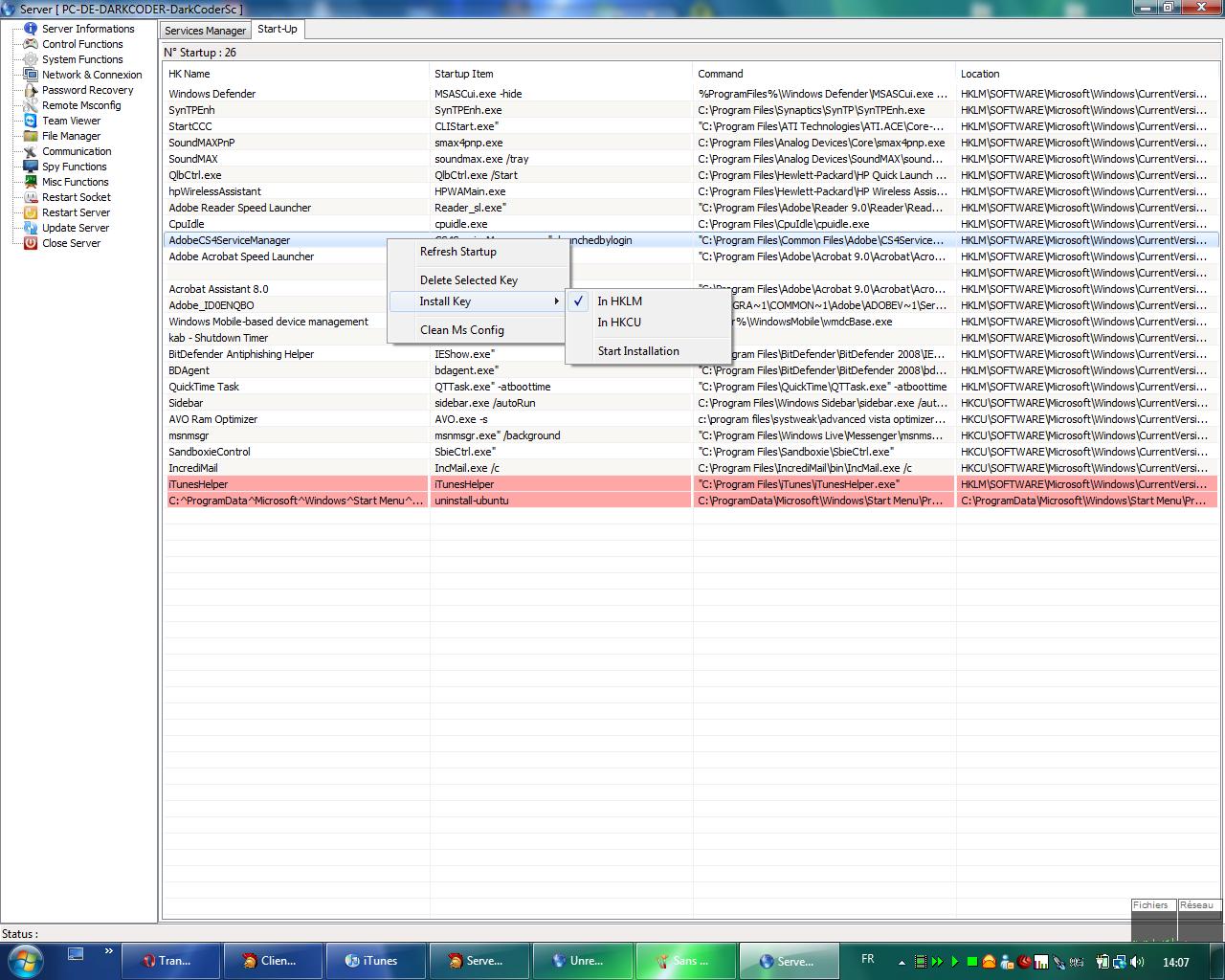Select the IncrediMail startup row
Viewport: 1225px width, 980px height.
coord(691,468)
